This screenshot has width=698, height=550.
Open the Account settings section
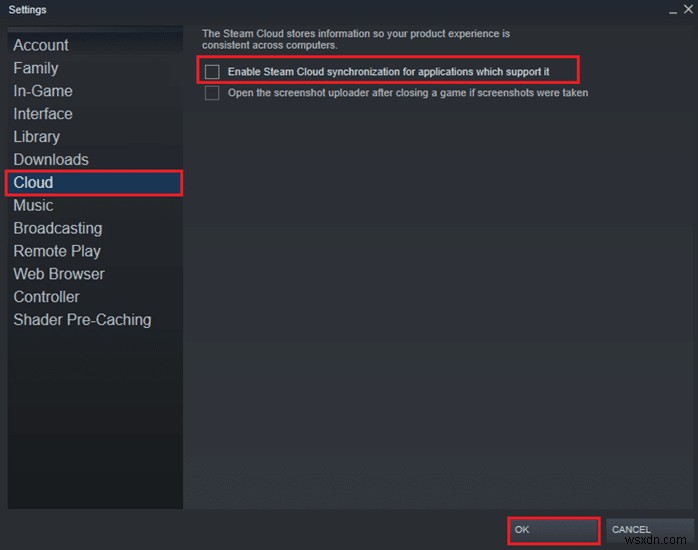click(41, 45)
